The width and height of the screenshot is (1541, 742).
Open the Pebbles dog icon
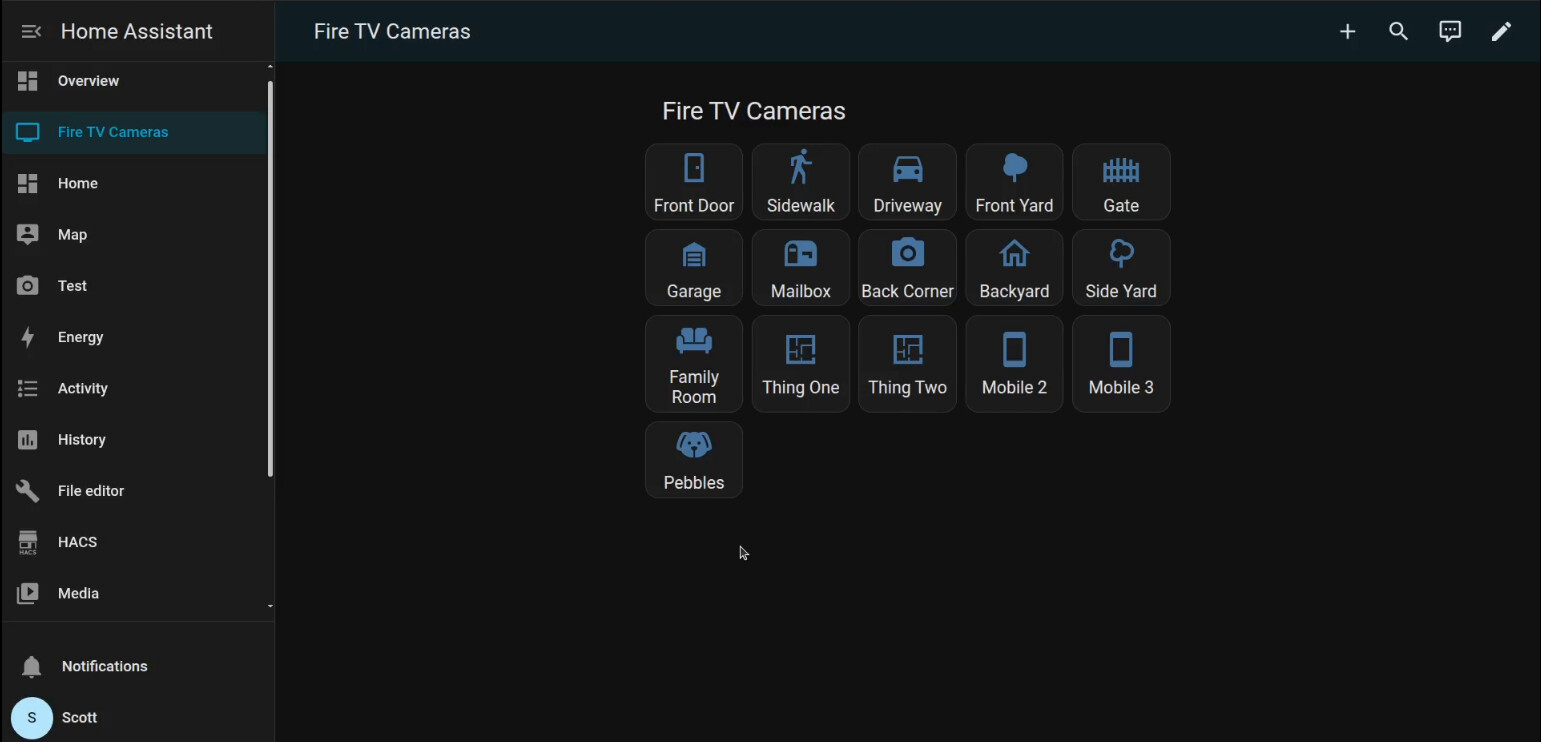pos(693,446)
